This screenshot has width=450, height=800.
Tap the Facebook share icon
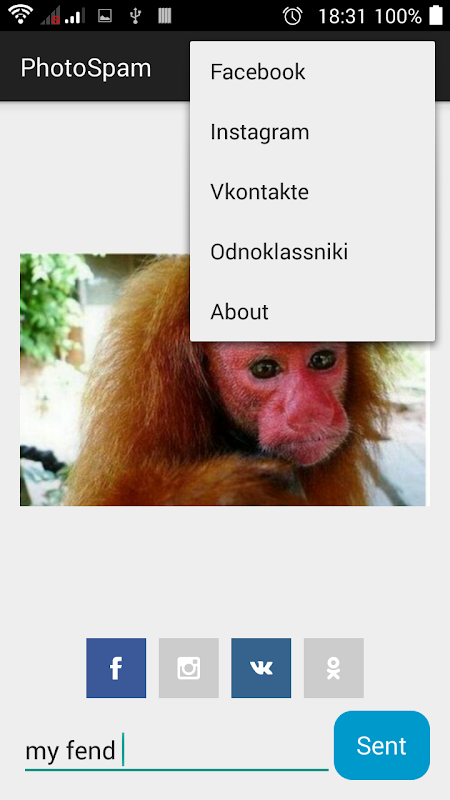click(x=116, y=667)
